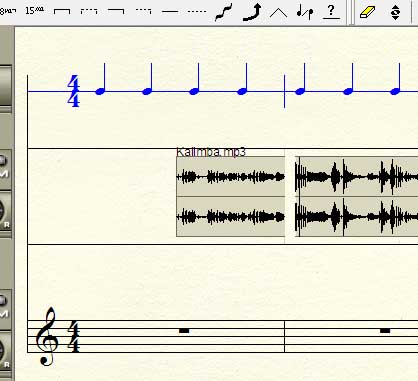418x381 pixels.
Task: Select the solid line with end hook
Action: 116,12
